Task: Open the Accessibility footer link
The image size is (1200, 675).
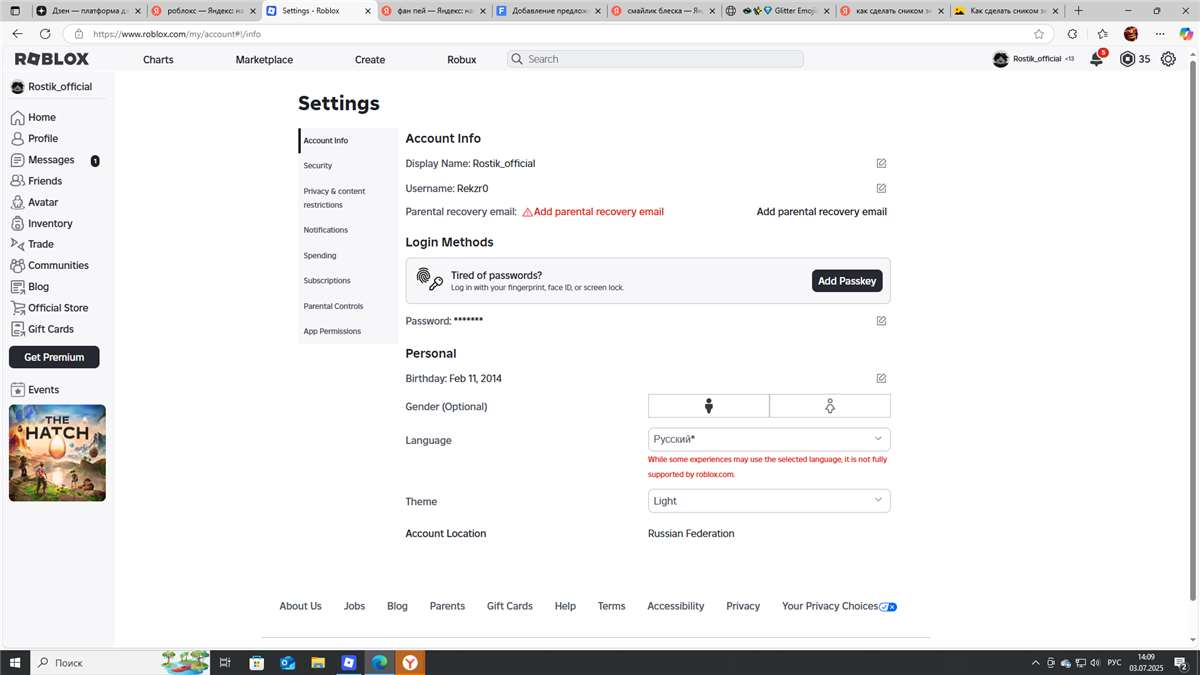Action: click(675, 606)
